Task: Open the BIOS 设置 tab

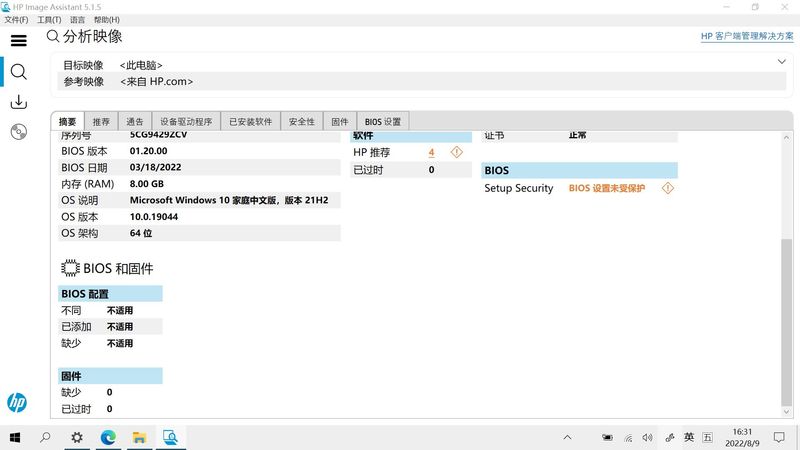Action: (x=382, y=121)
